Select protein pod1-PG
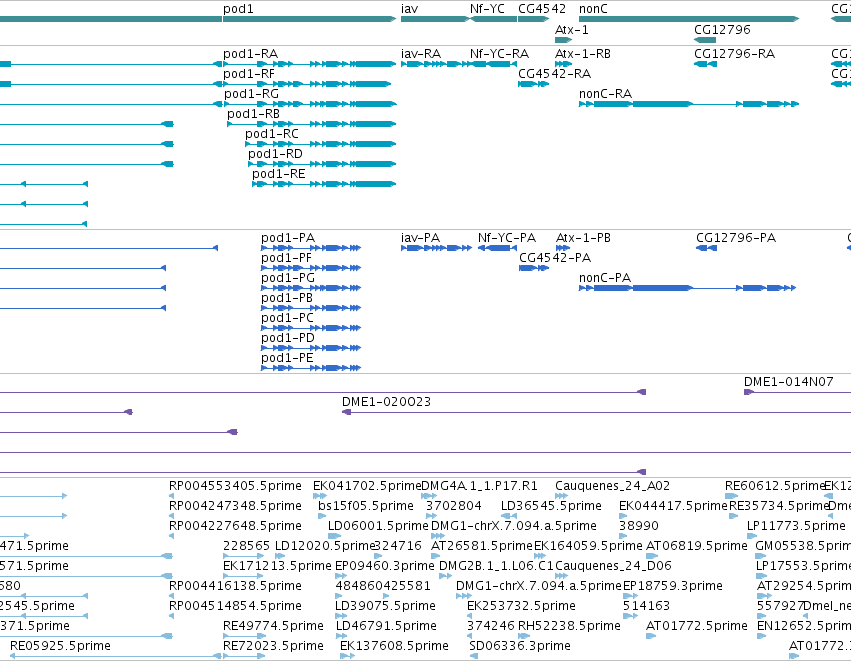Viewport: 851px width, 661px height. pos(311,288)
